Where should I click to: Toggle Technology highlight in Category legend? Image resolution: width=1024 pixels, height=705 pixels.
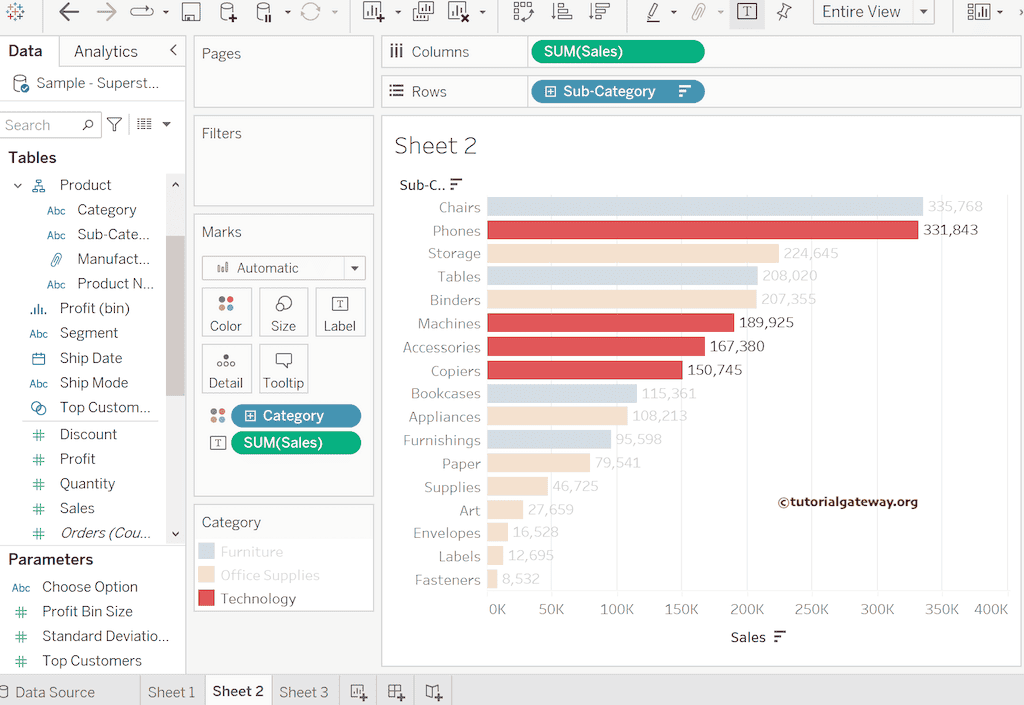[x=258, y=599]
